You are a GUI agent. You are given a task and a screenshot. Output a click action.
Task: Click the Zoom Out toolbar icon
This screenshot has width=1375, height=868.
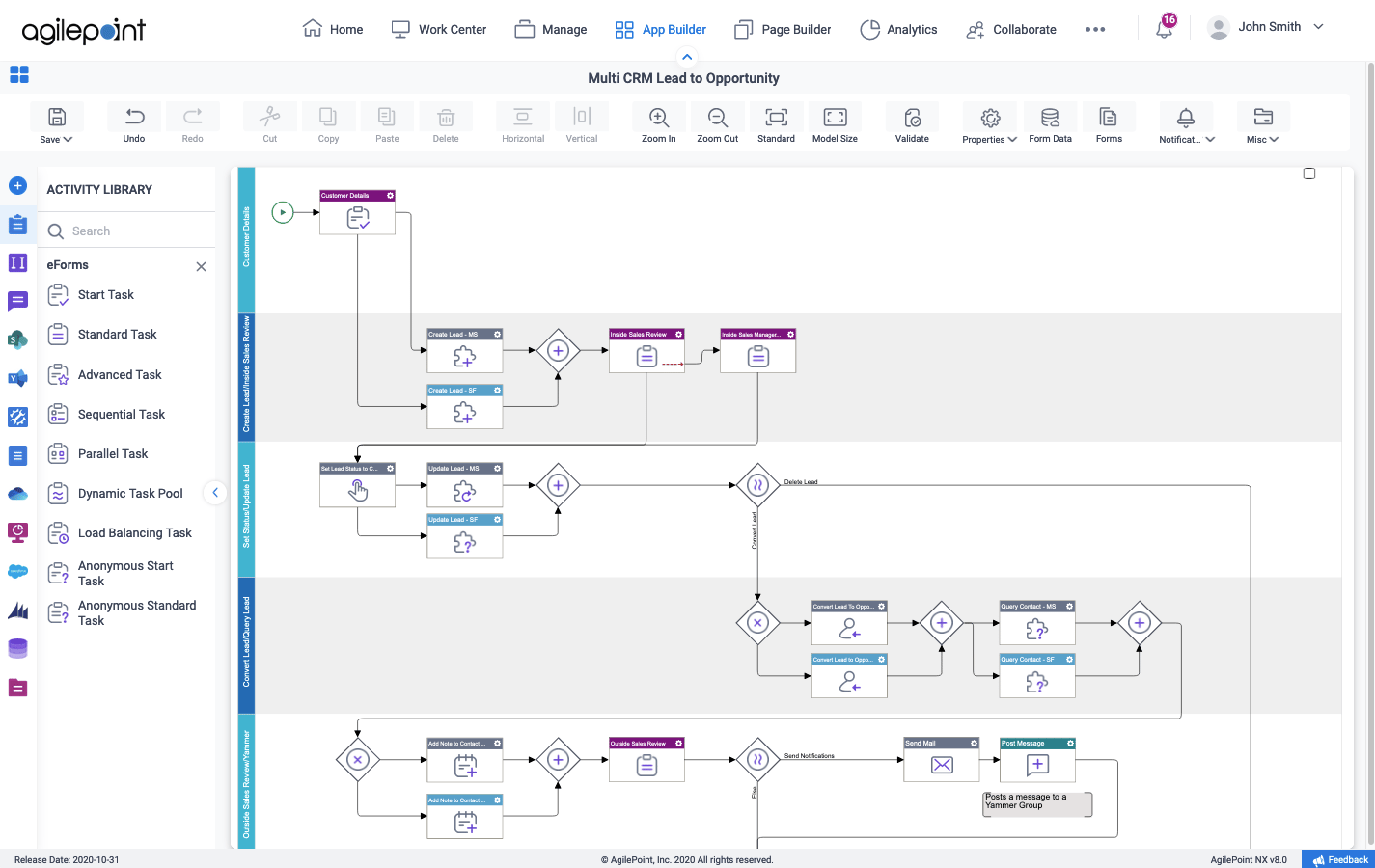[x=717, y=123]
